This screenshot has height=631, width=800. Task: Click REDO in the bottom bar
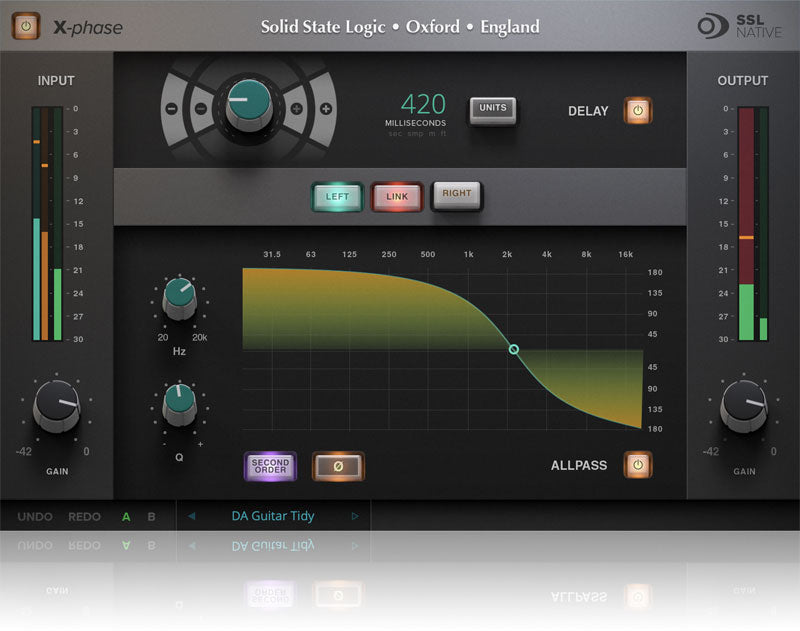tap(84, 517)
